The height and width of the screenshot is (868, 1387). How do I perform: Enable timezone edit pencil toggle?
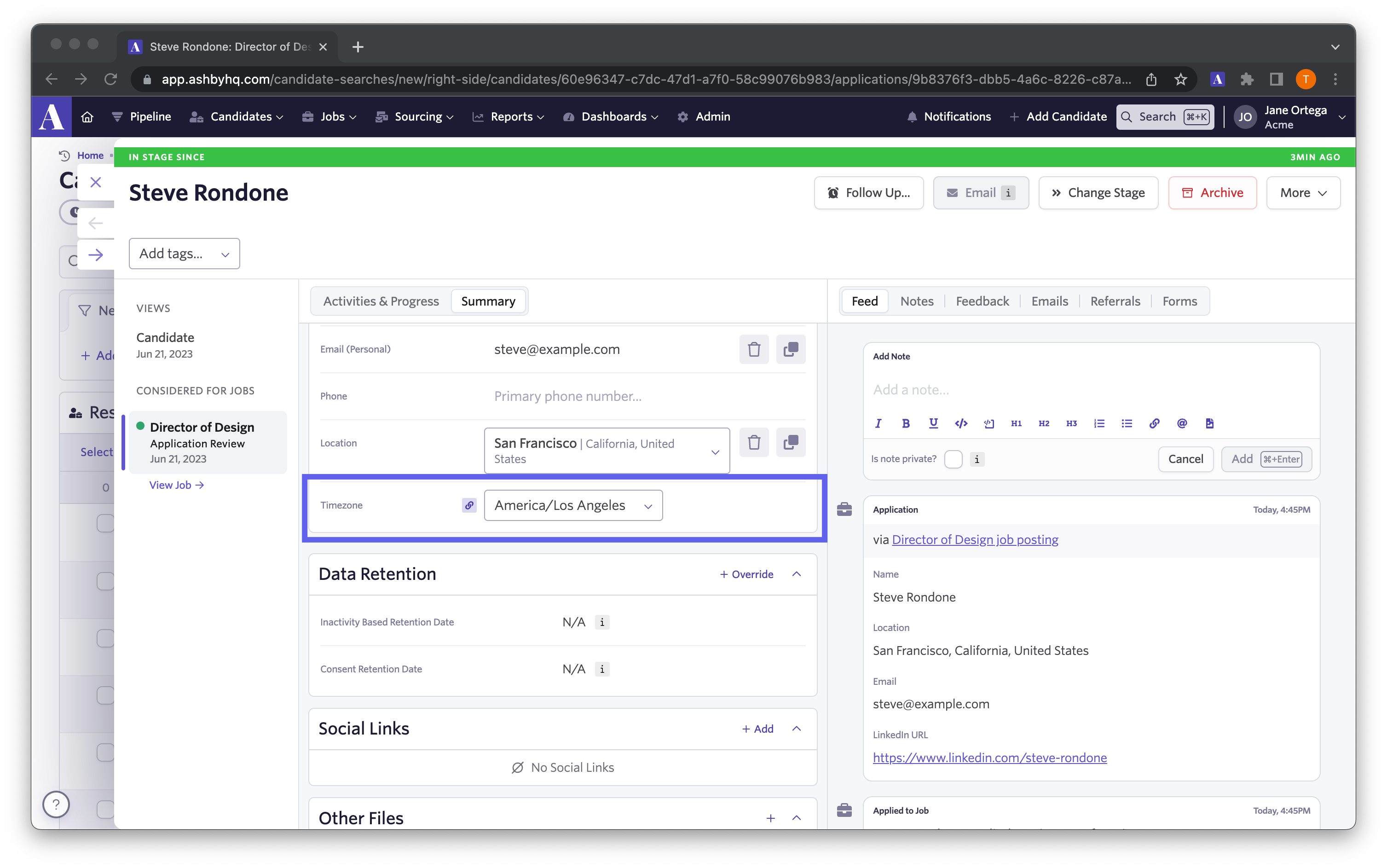[x=468, y=504]
